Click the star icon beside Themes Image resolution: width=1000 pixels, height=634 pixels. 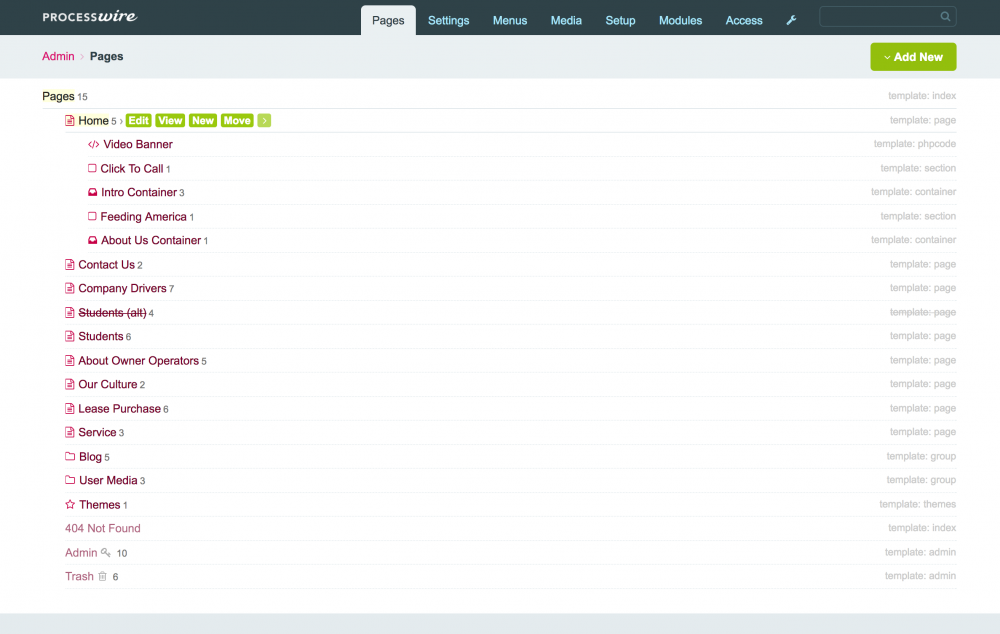pos(70,505)
